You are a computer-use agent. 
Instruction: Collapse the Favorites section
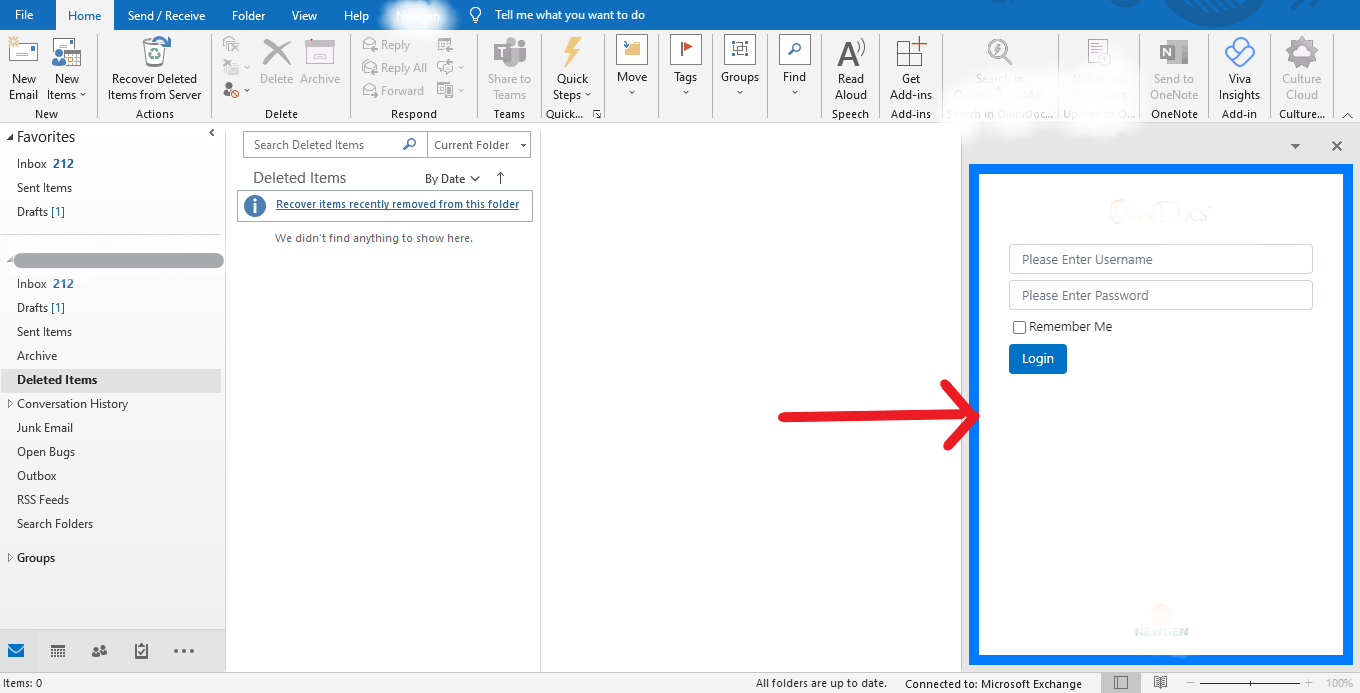pyautogui.click(x=9, y=137)
